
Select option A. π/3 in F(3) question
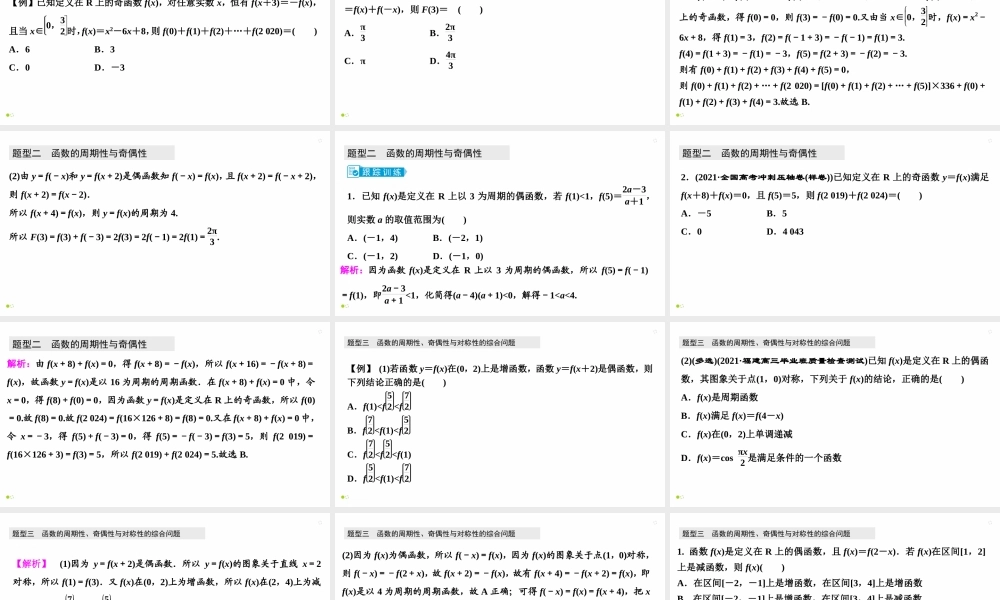click(355, 33)
